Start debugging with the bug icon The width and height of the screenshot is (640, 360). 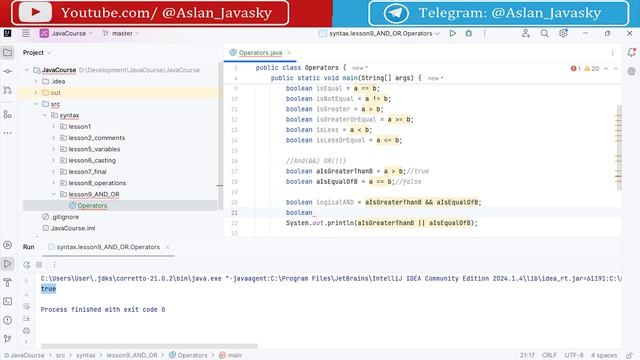tap(469, 33)
